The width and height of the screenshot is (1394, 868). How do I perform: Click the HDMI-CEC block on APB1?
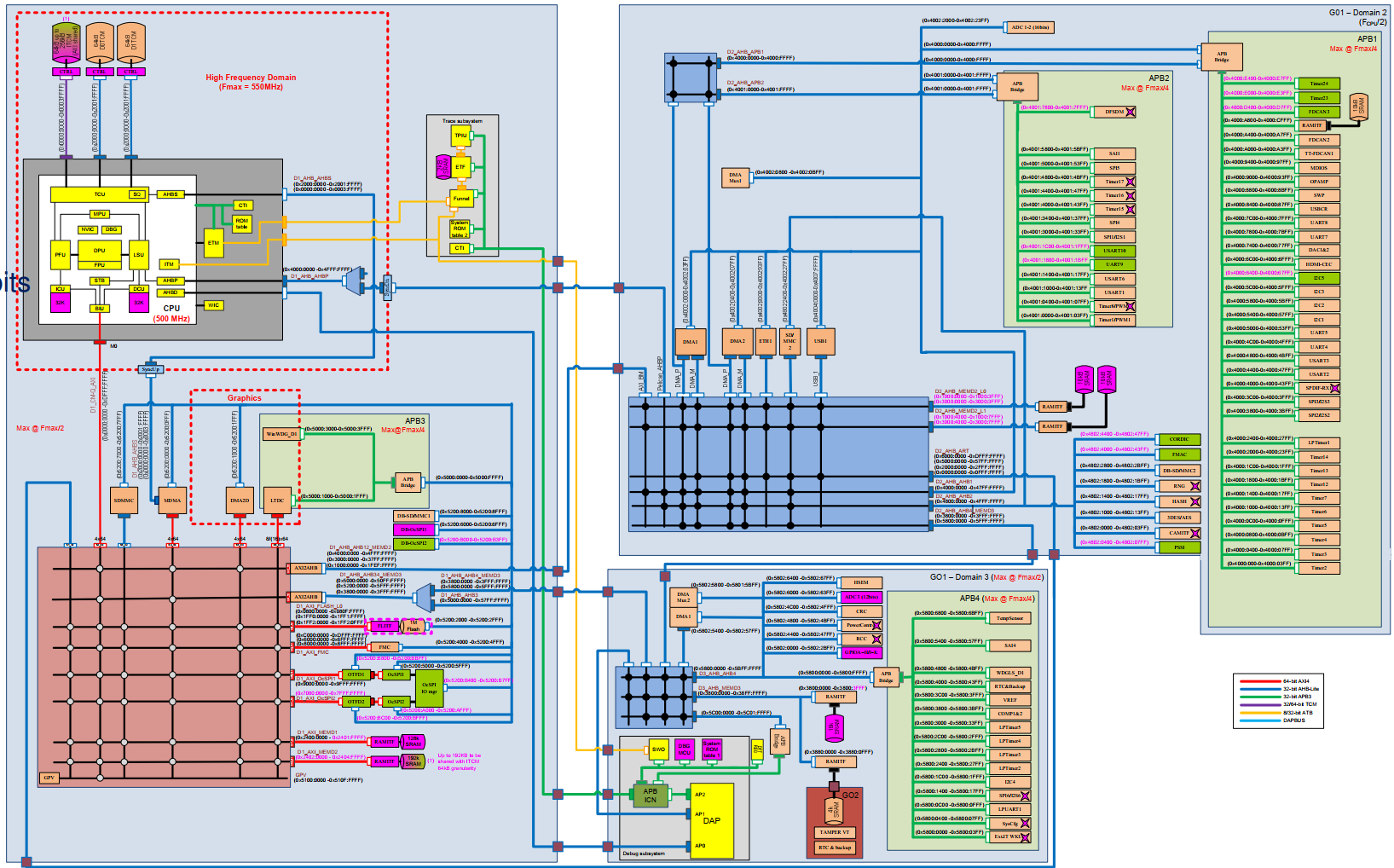pyautogui.click(x=1319, y=264)
